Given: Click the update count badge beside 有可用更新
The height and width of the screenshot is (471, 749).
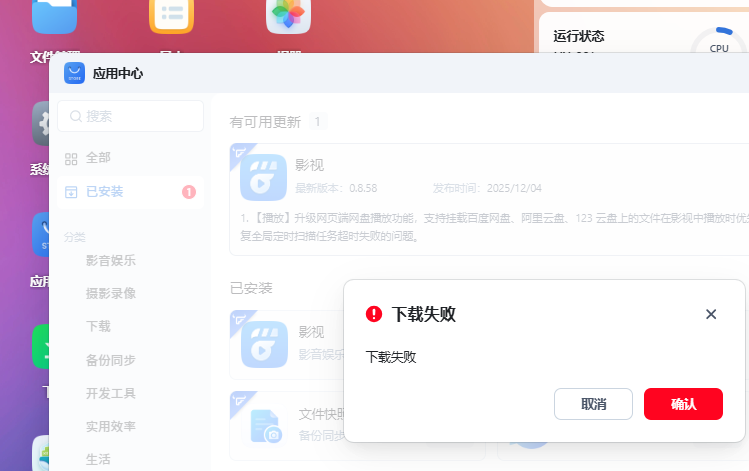Looking at the screenshot, I should tap(317, 122).
